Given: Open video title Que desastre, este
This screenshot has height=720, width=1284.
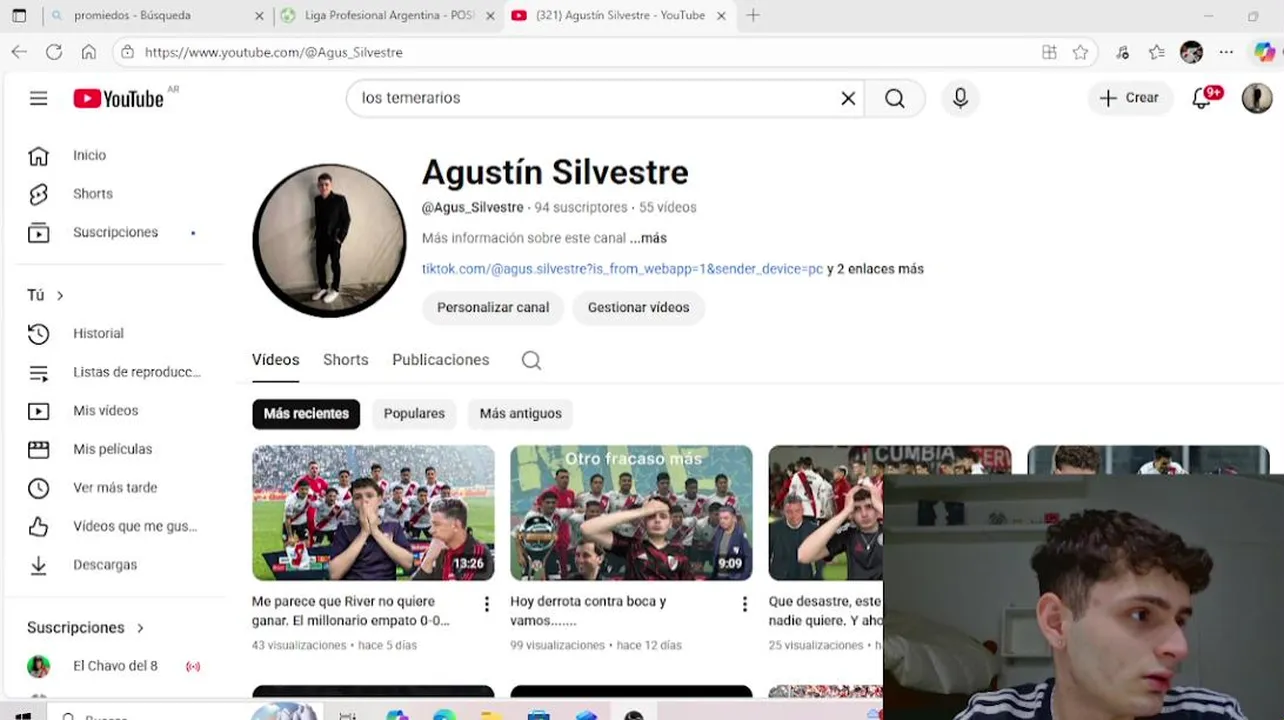Looking at the screenshot, I should (x=825, y=611).
